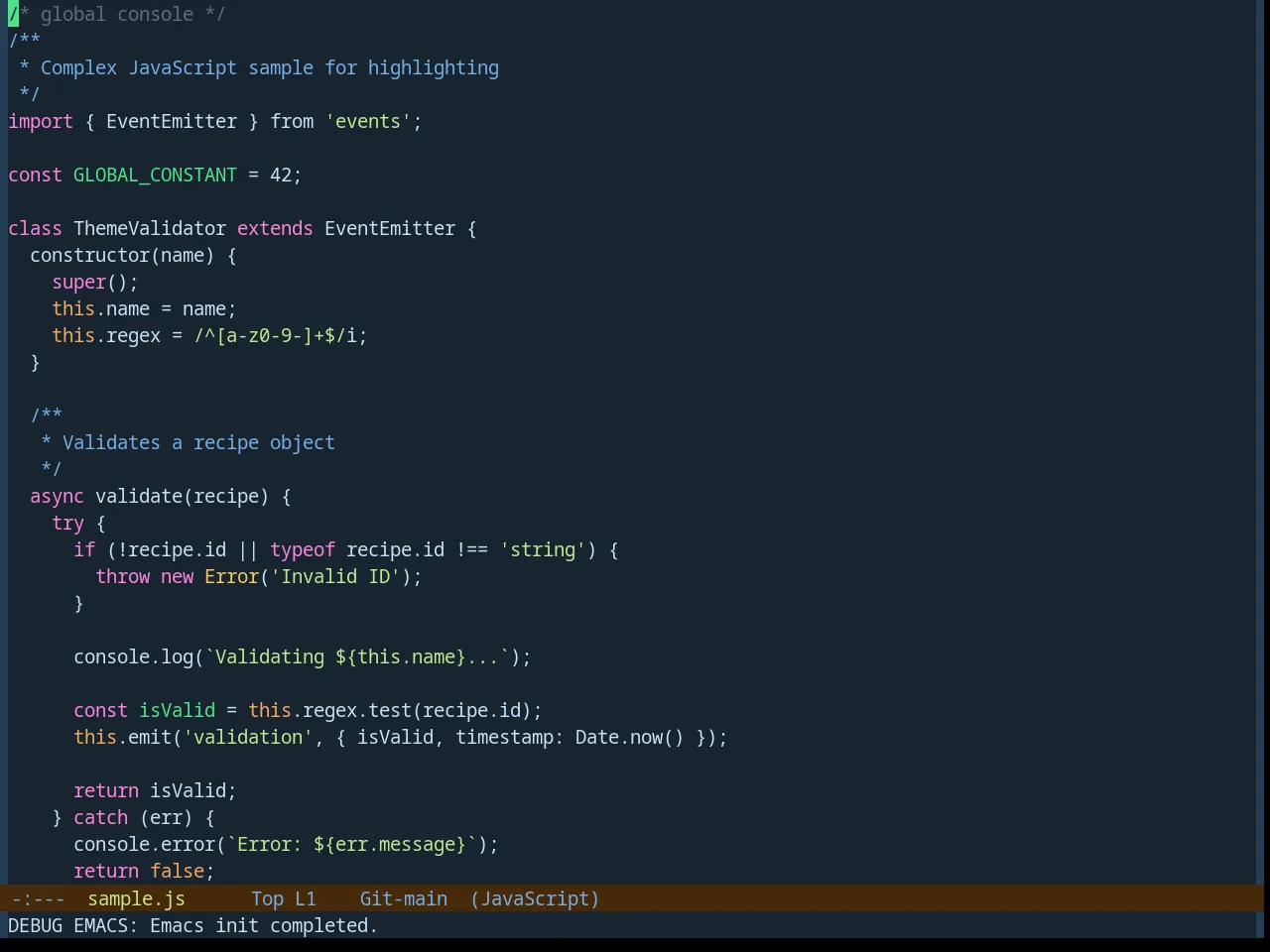Click the sample.js buffer name in mode line

(x=136, y=898)
